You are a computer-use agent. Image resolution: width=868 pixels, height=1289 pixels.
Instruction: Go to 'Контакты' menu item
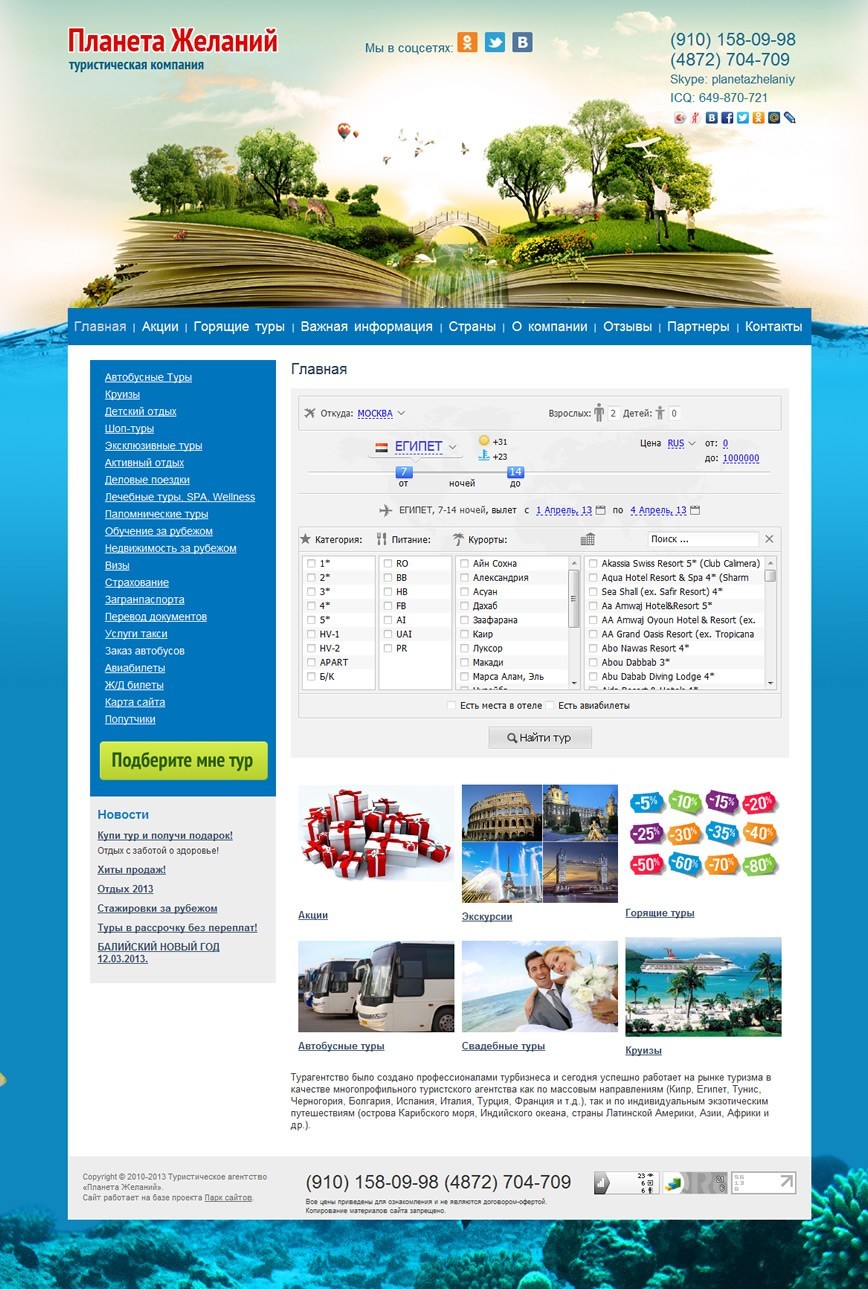click(773, 327)
